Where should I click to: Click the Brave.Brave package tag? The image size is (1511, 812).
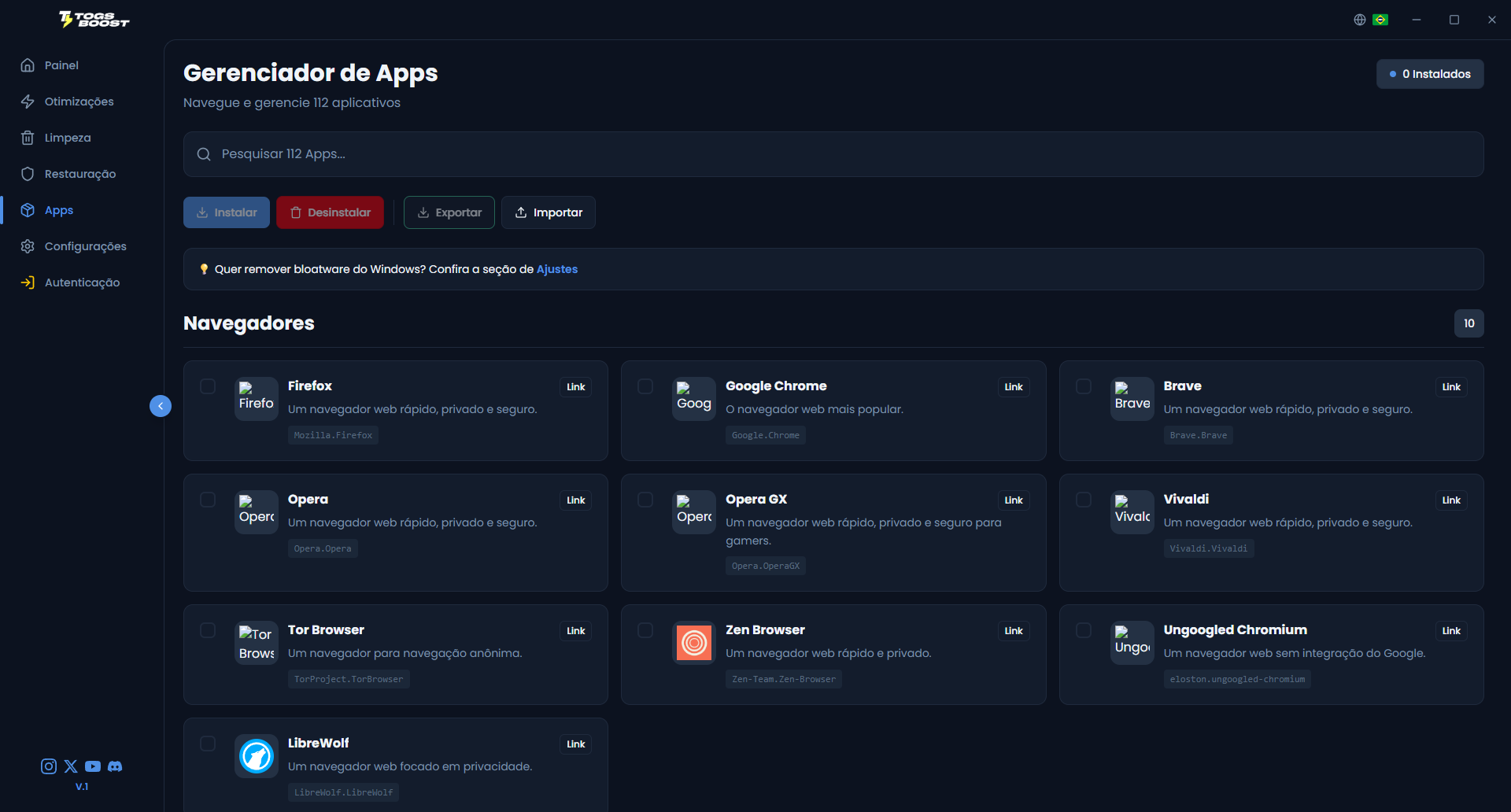tap(1198, 435)
